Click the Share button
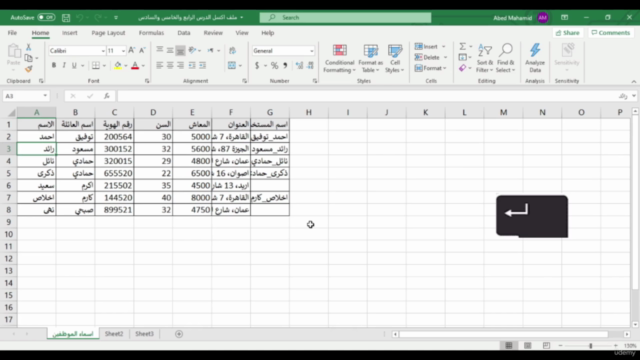This screenshot has width=640, height=360. click(x=567, y=33)
